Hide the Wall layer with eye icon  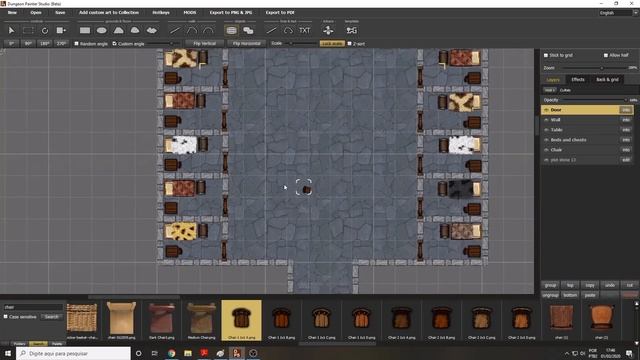click(x=546, y=120)
